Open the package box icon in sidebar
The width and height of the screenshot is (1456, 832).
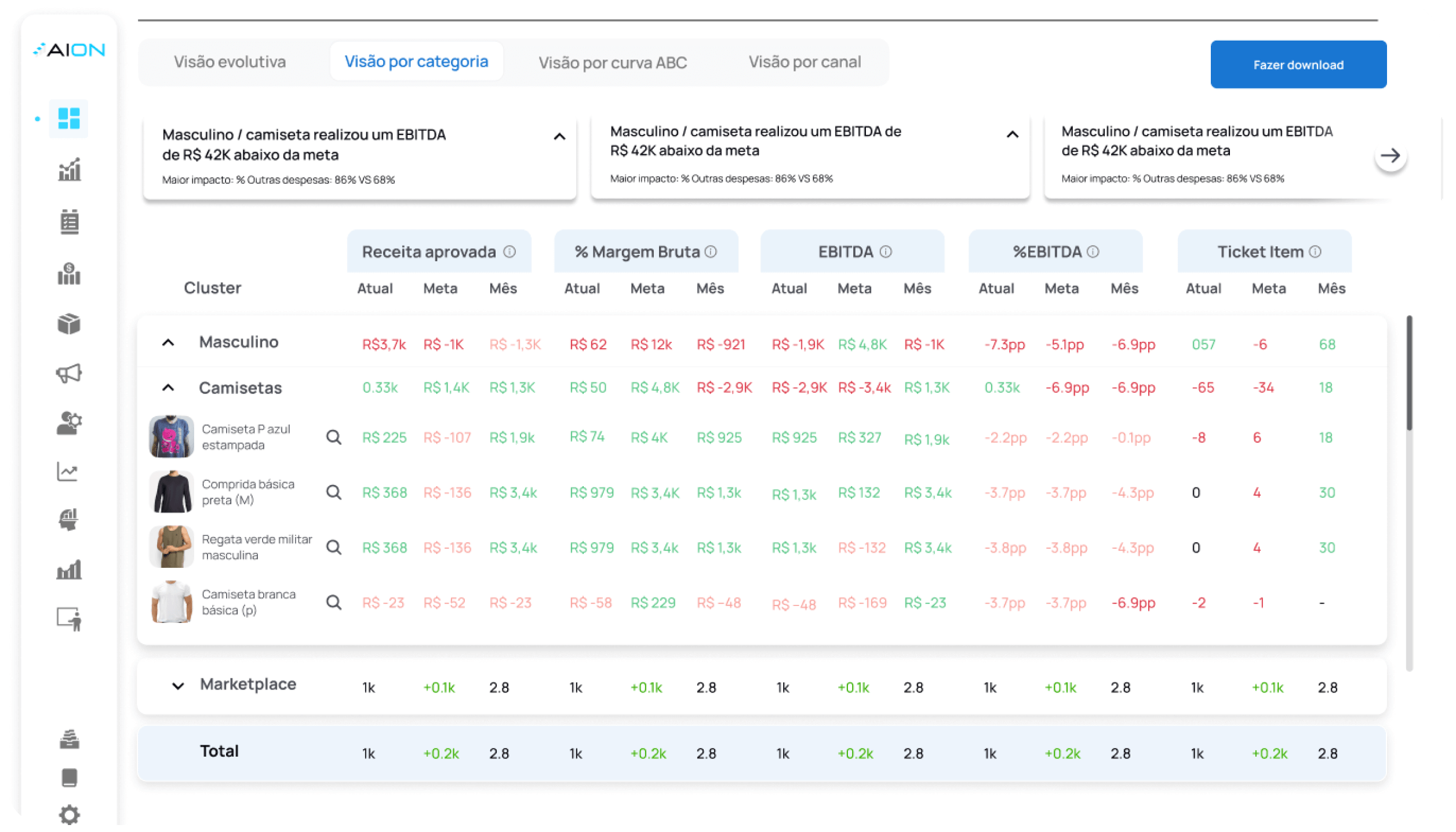[x=69, y=324]
